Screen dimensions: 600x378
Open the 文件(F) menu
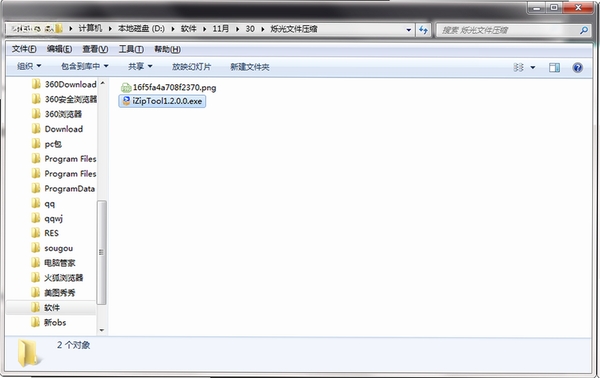tap(24, 49)
